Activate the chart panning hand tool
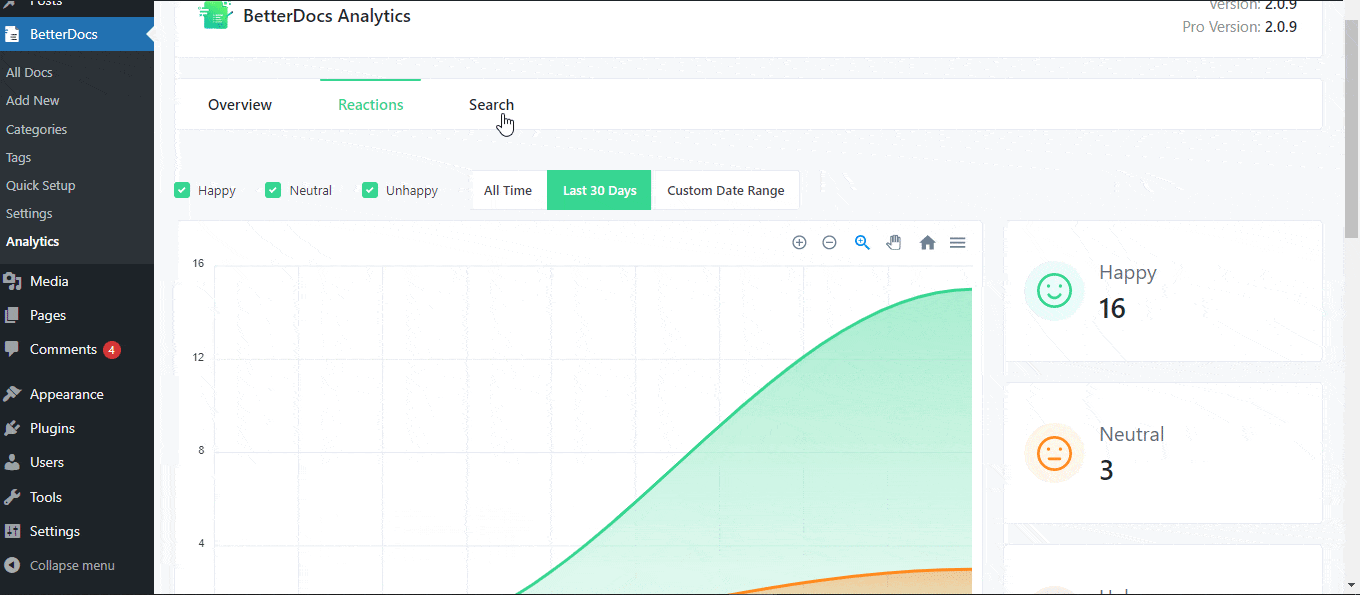Viewport: 1360px width, 595px height. [x=894, y=242]
